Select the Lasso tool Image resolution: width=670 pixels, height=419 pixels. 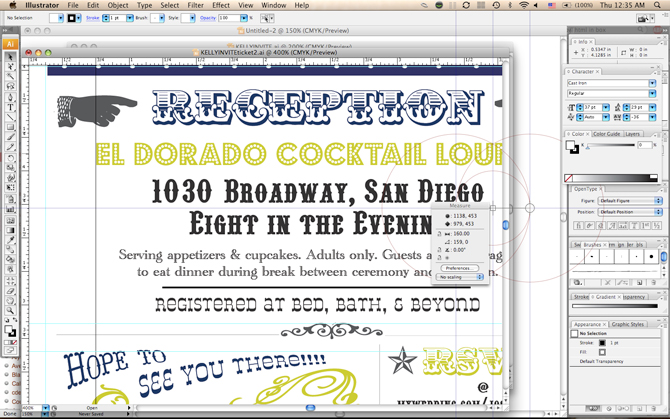(11, 86)
